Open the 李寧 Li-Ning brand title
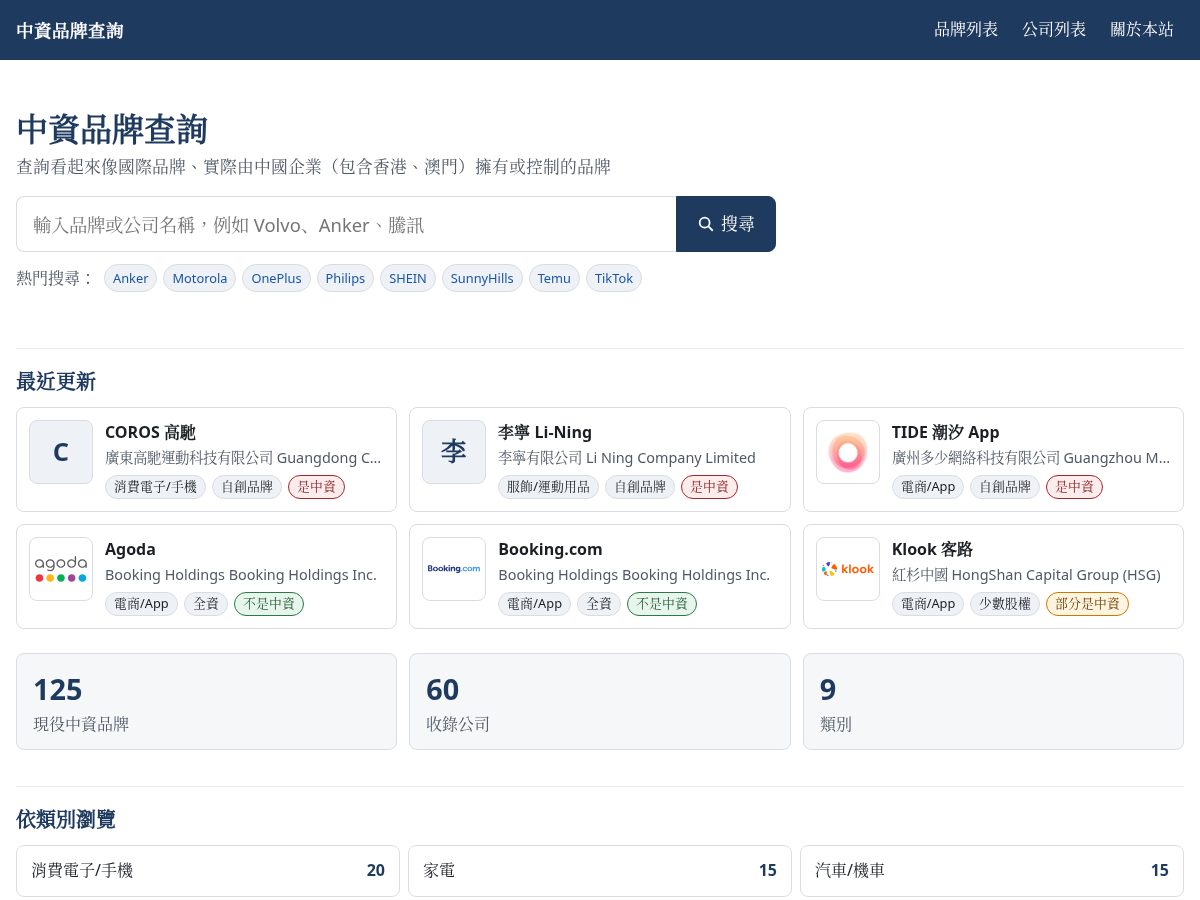Image resolution: width=1200 pixels, height=900 pixels. pos(545,432)
